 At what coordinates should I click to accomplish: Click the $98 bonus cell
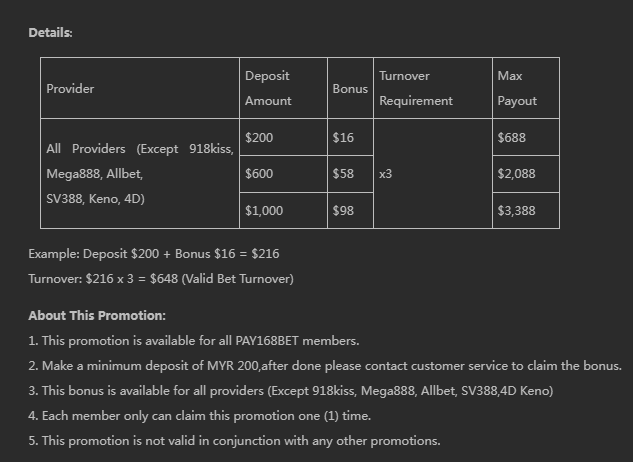point(343,211)
